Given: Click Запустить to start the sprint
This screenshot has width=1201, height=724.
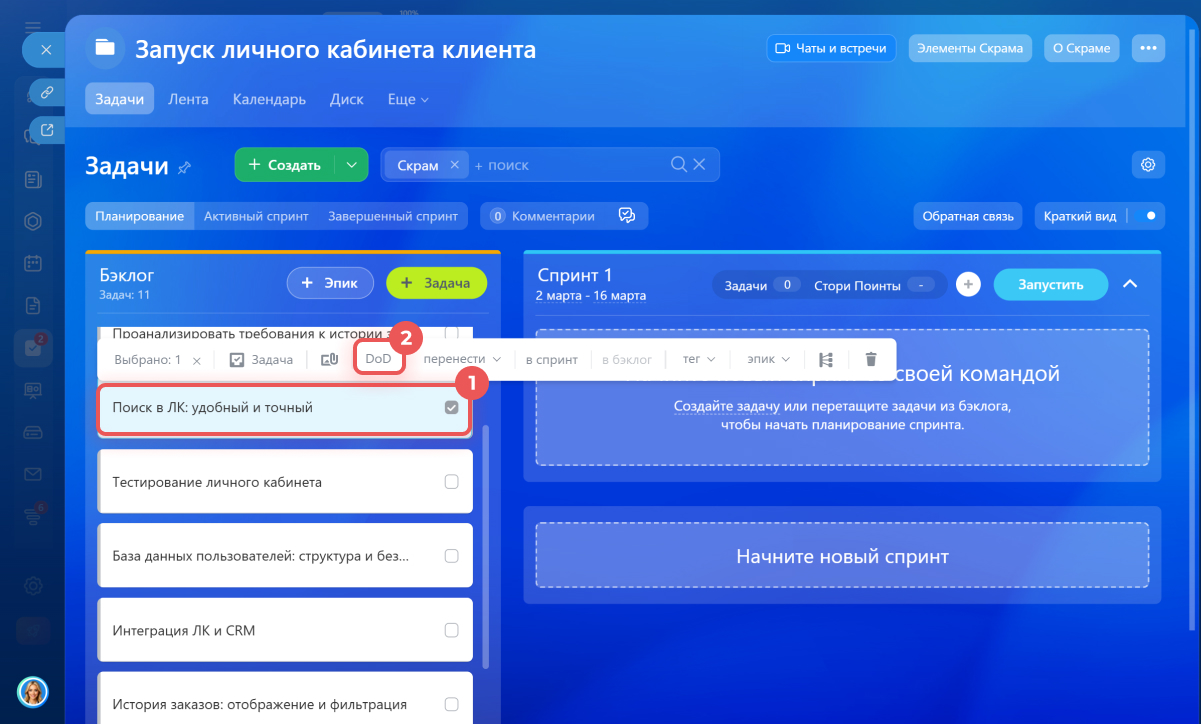Looking at the screenshot, I should tap(1050, 285).
